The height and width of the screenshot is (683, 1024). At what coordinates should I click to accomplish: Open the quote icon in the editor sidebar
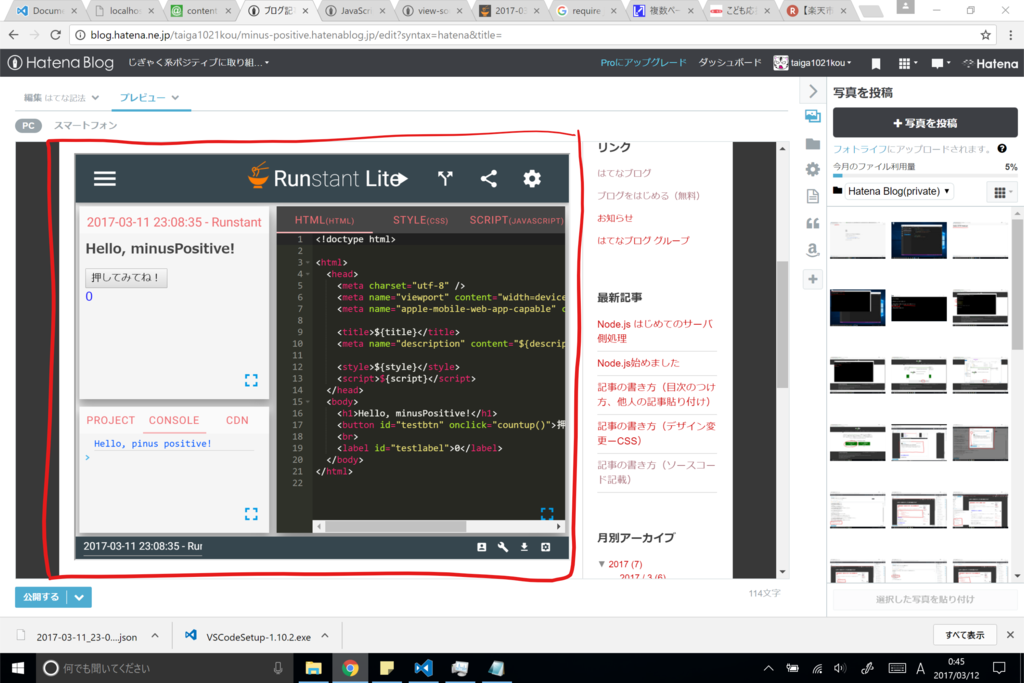coord(813,223)
